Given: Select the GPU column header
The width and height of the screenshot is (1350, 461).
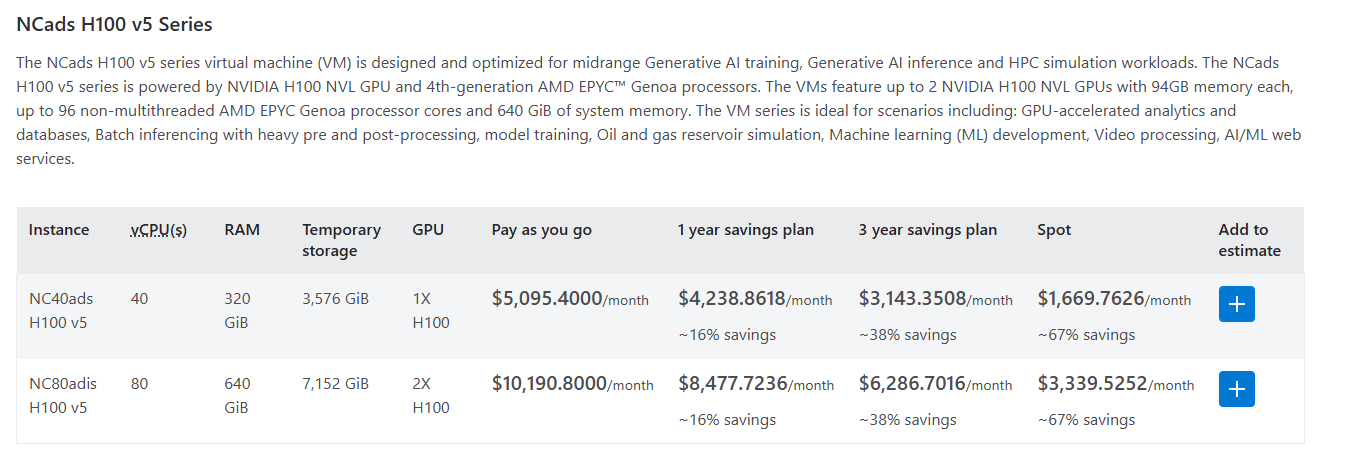Looking at the screenshot, I should point(428,230).
